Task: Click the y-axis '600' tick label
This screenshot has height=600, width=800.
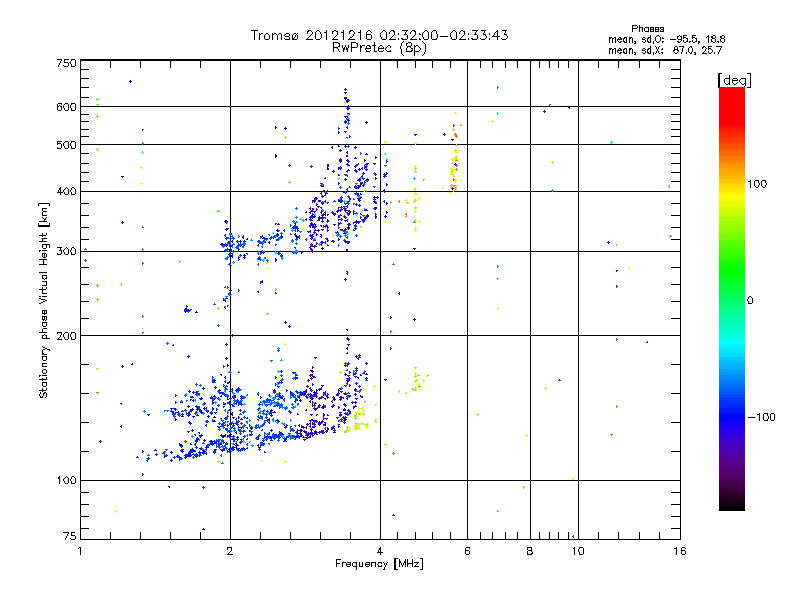Action: pos(67,107)
